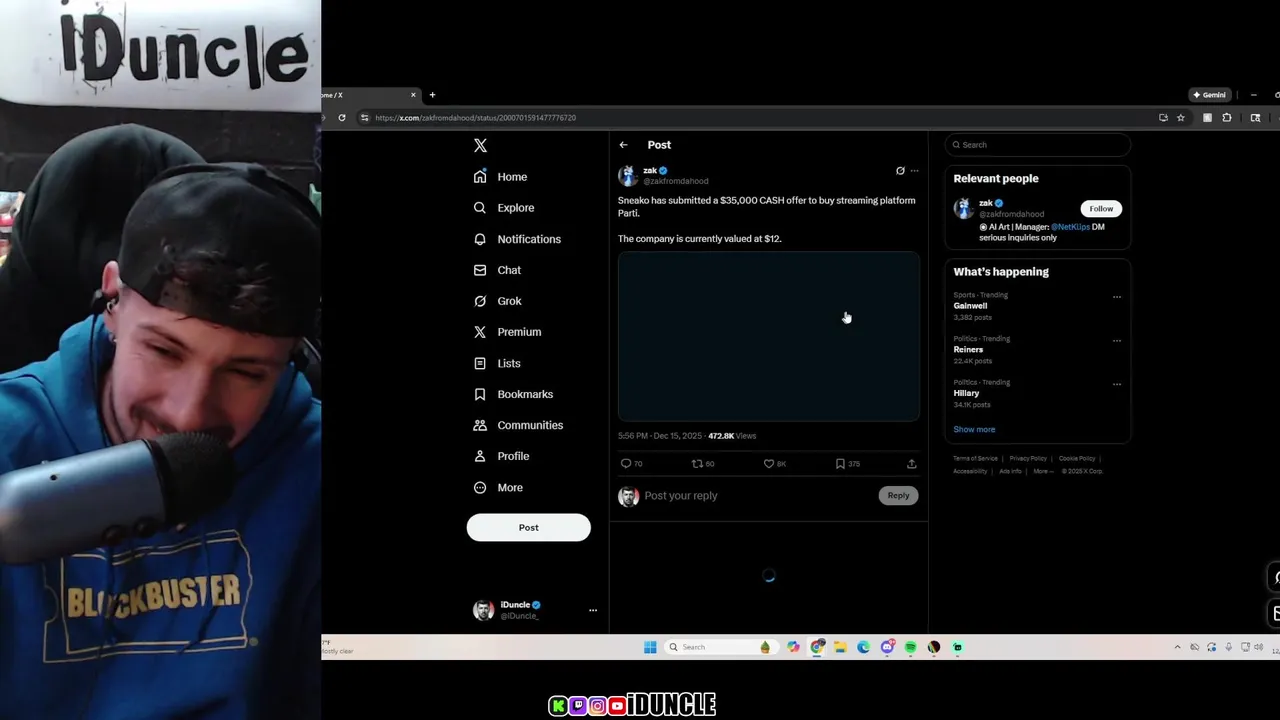Screen dimensions: 1280x720
Task: Expand the More menu in sidebar
Action: click(x=498, y=487)
